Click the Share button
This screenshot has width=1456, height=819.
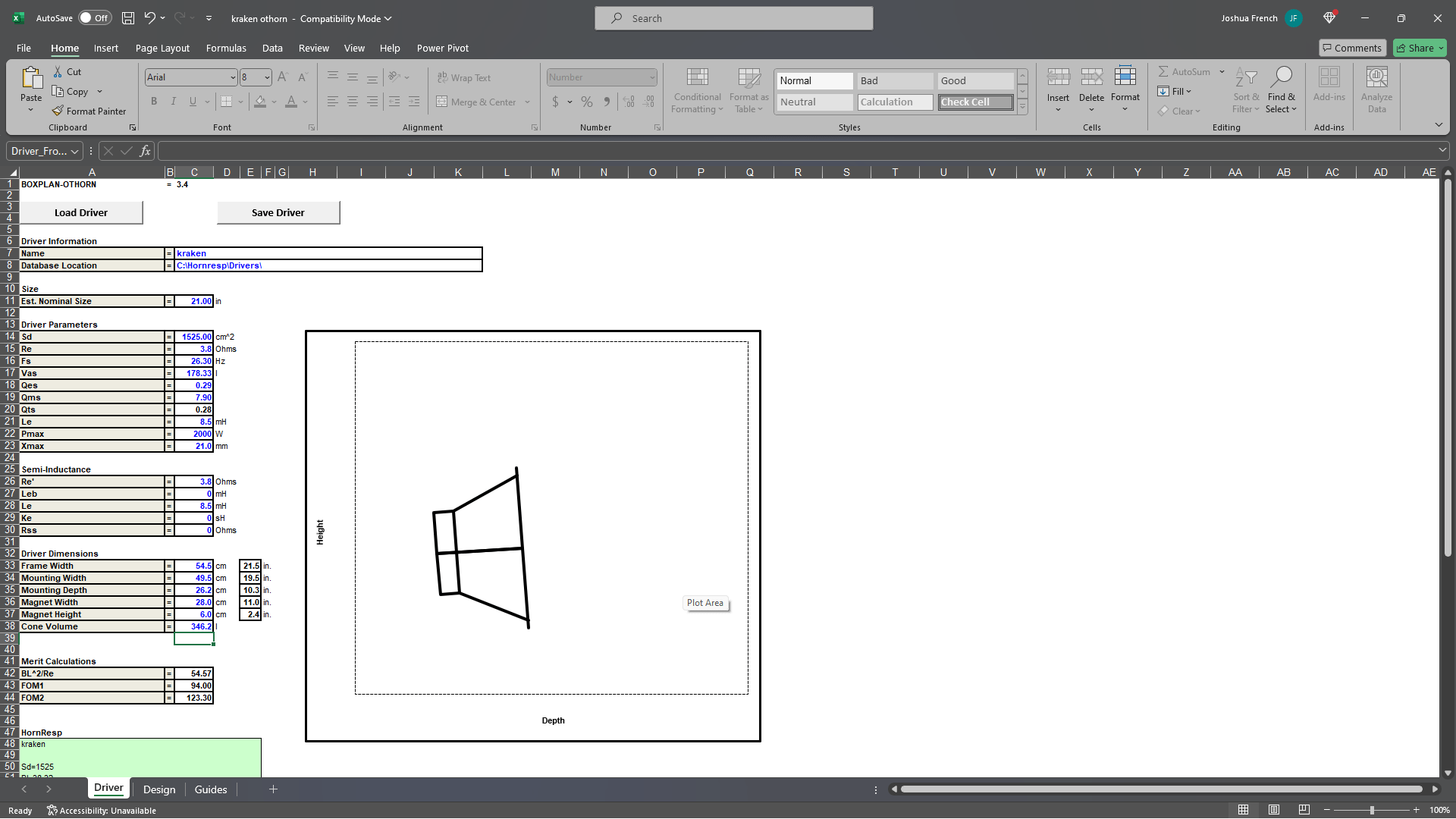pyautogui.click(x=1420, y=48)
